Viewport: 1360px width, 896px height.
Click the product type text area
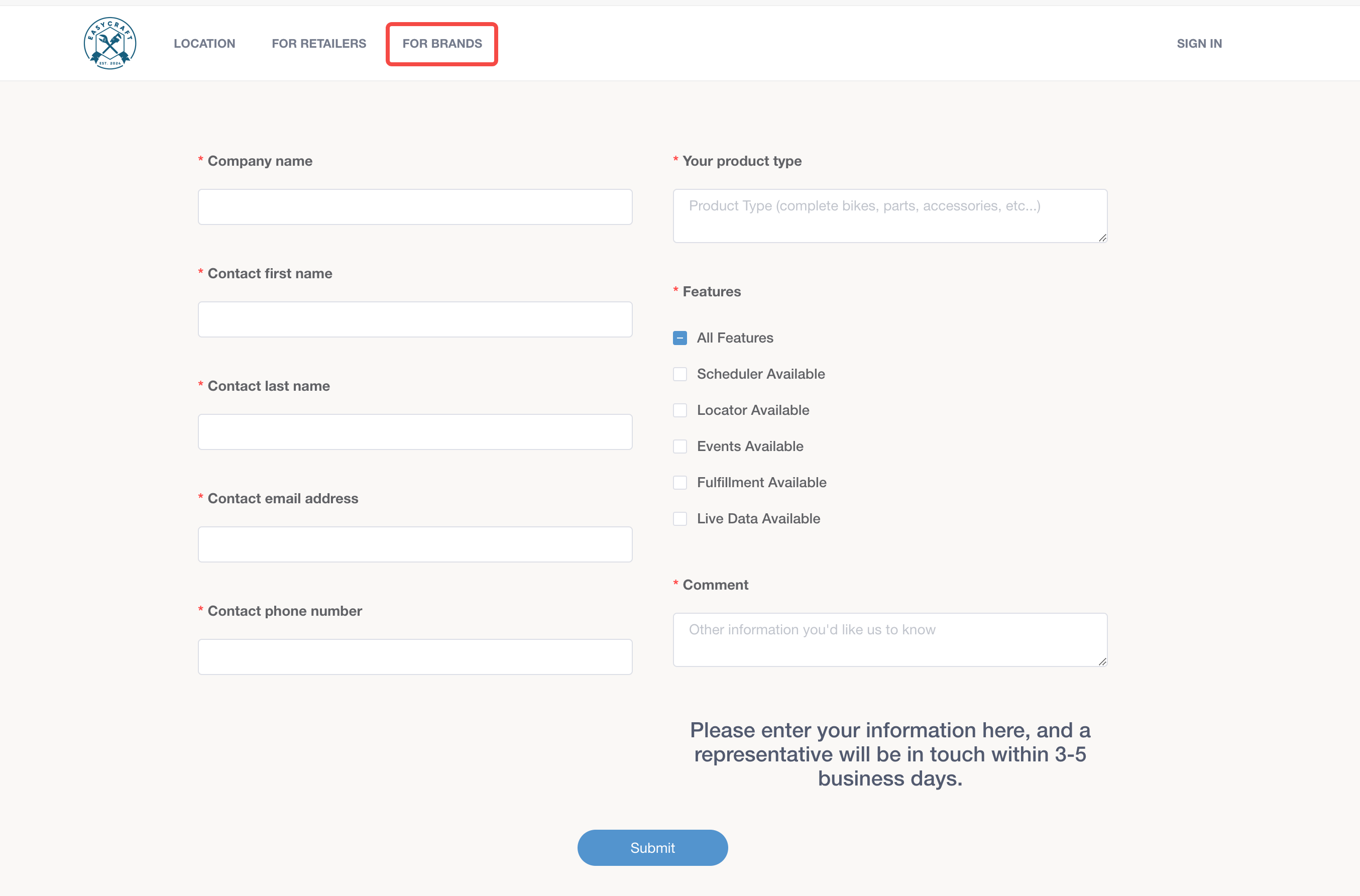point(890,216)
